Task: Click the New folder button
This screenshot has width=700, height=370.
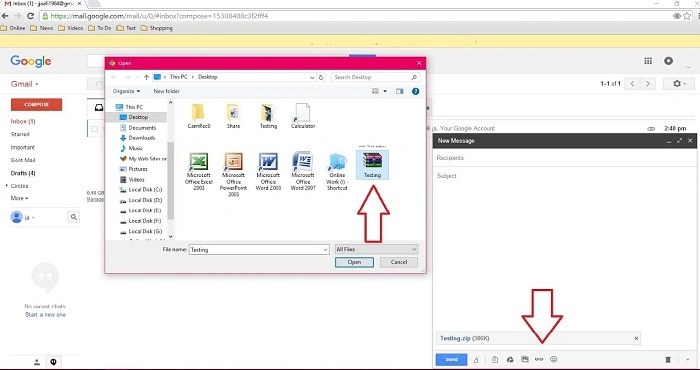Action: (x=167, y=91)
